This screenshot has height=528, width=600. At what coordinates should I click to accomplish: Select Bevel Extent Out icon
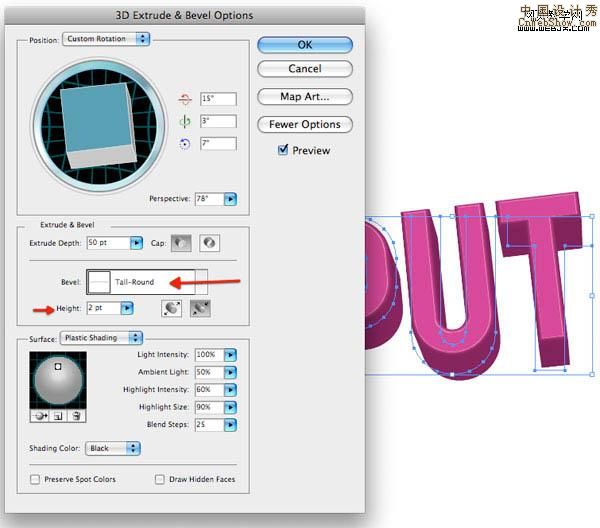pyautogui.click(x=171, y=308)
